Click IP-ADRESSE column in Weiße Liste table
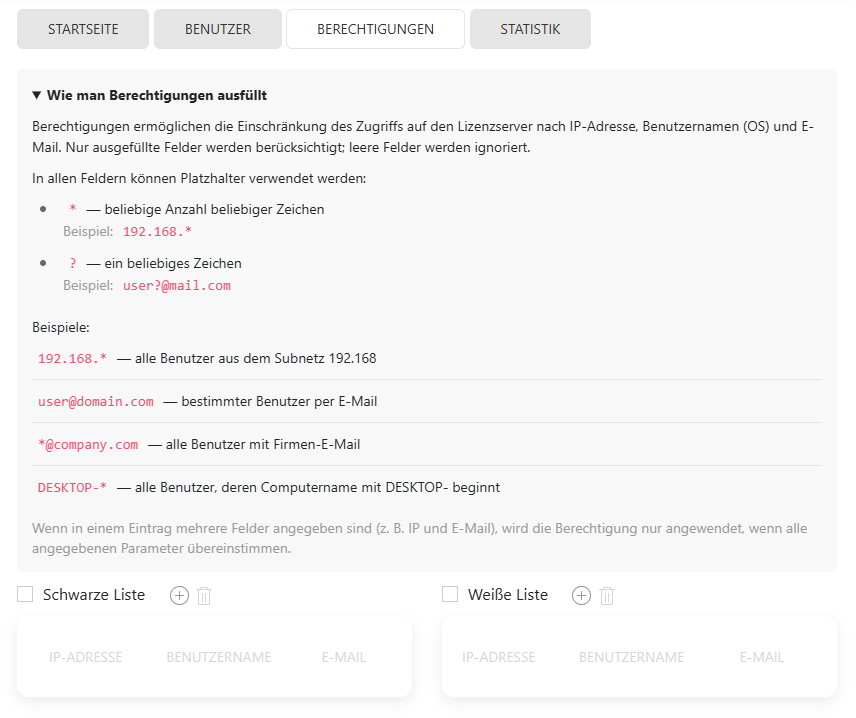Image resolution: width=856 pixels, height=718 pixels. coord(499,657)
